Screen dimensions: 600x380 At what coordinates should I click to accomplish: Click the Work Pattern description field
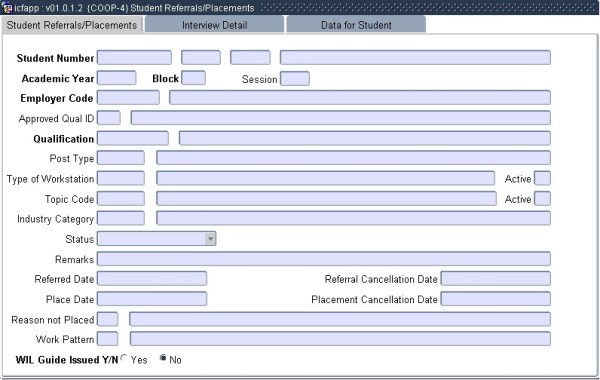340,339
